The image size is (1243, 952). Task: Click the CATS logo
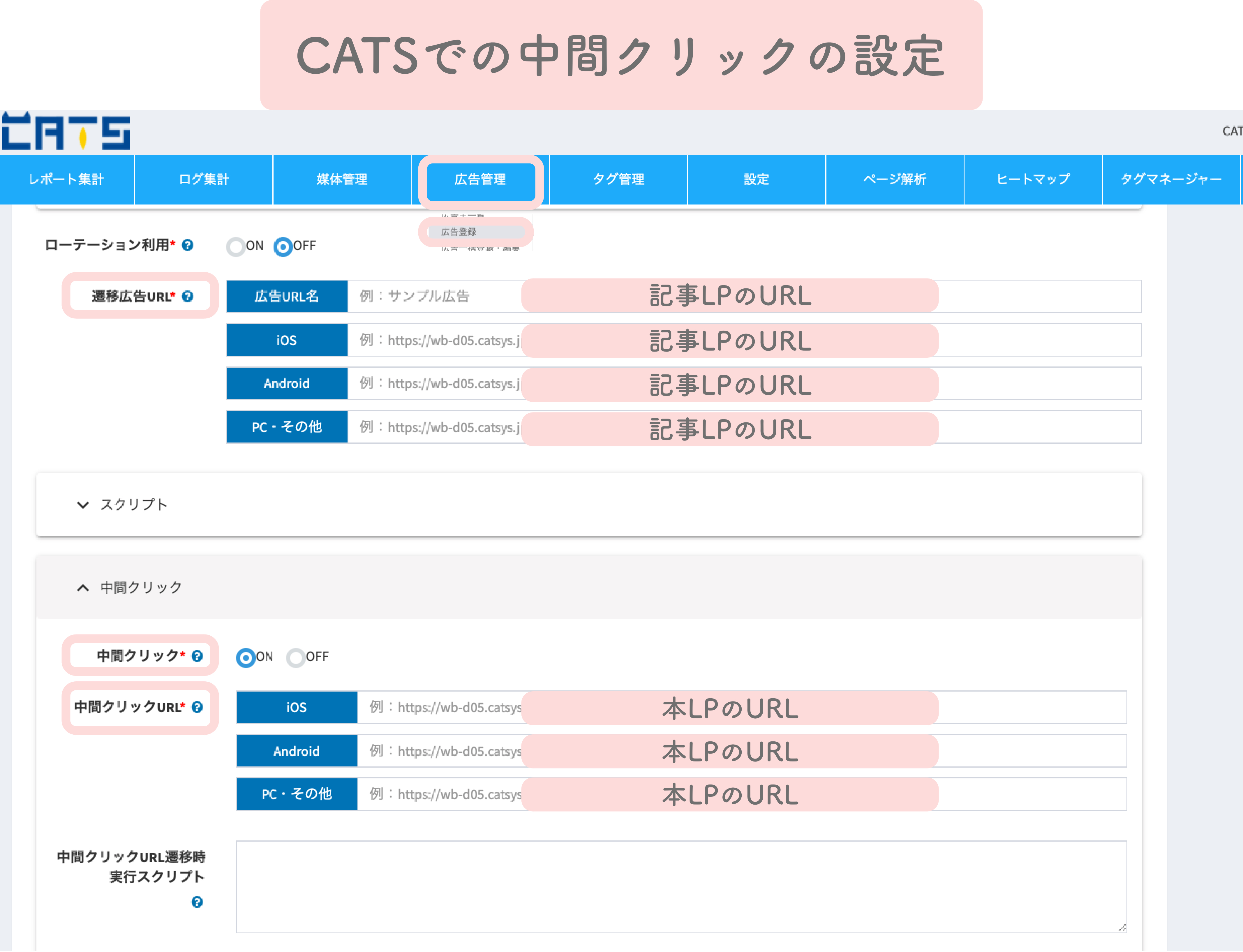coord(66,131)
